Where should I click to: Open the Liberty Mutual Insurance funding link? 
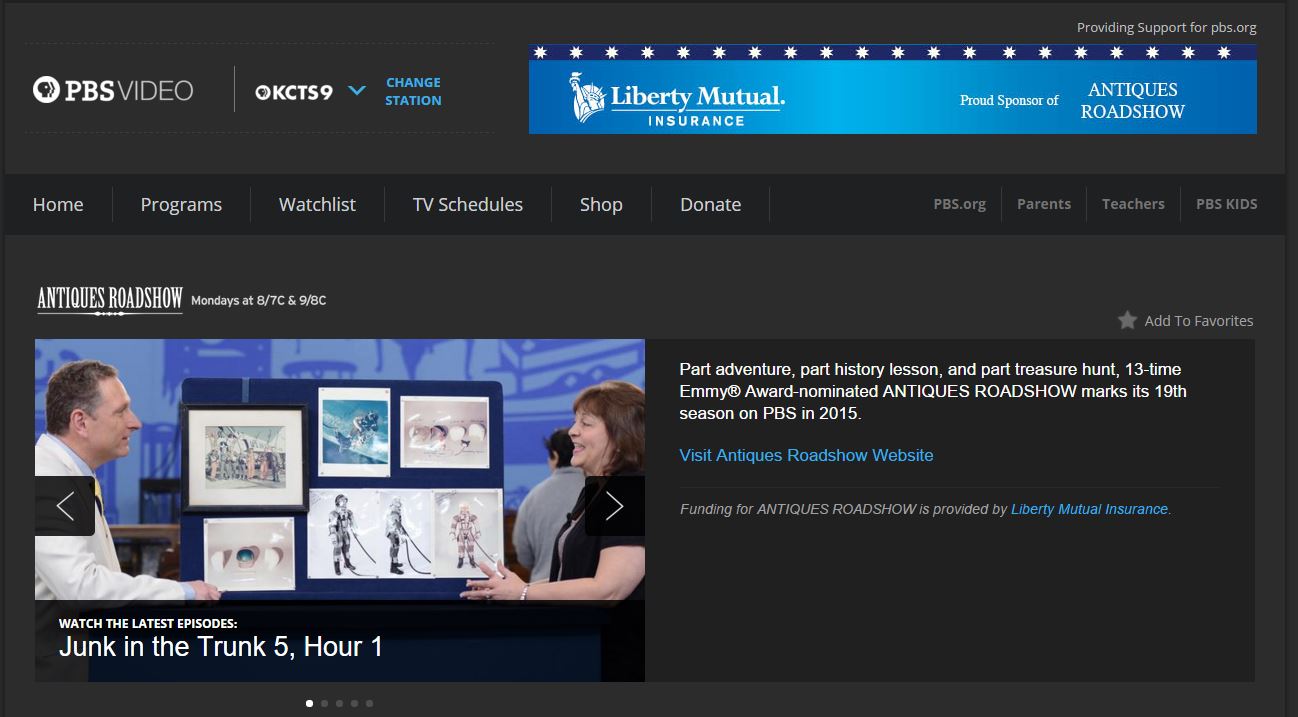pos(1089,509)
